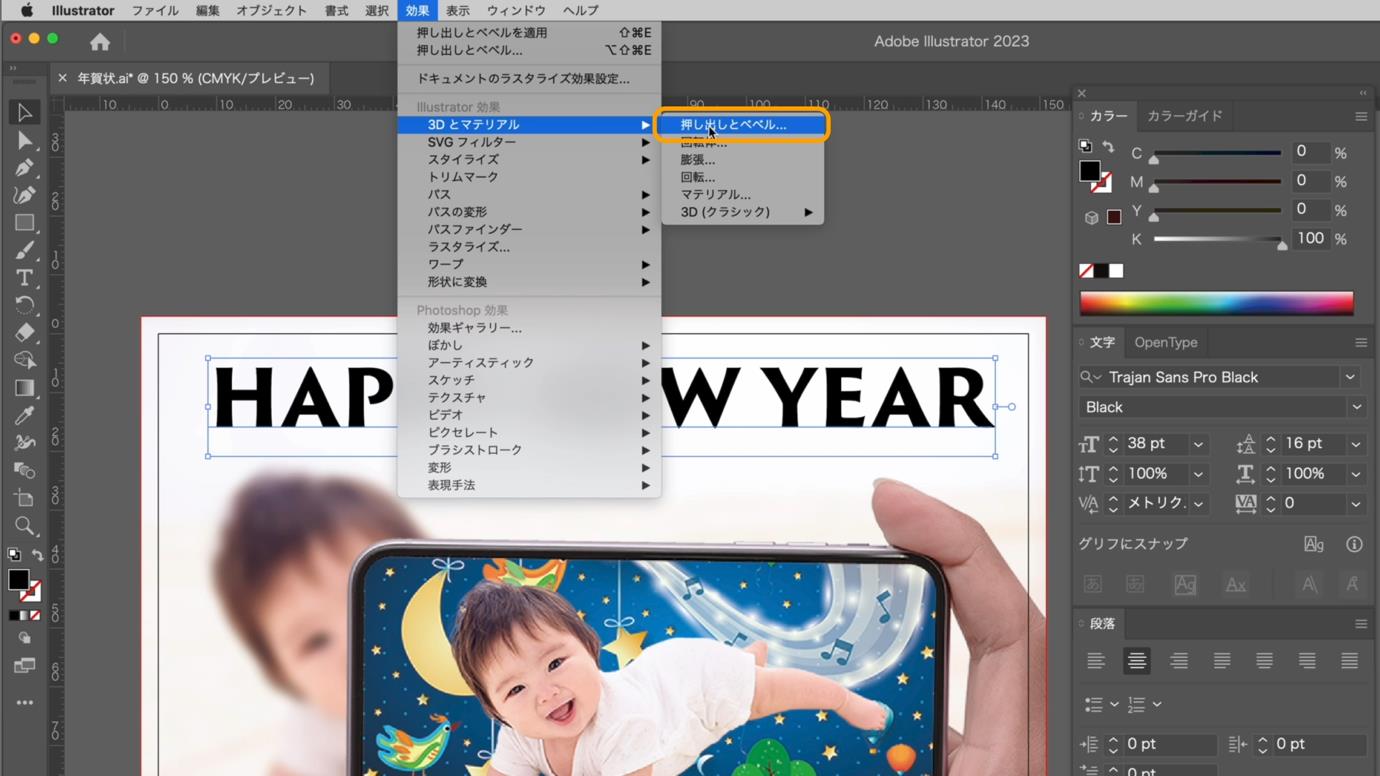Justify with last line aligned left
This screenshot has width=1380, height=776.
(x=1222, y=661)
